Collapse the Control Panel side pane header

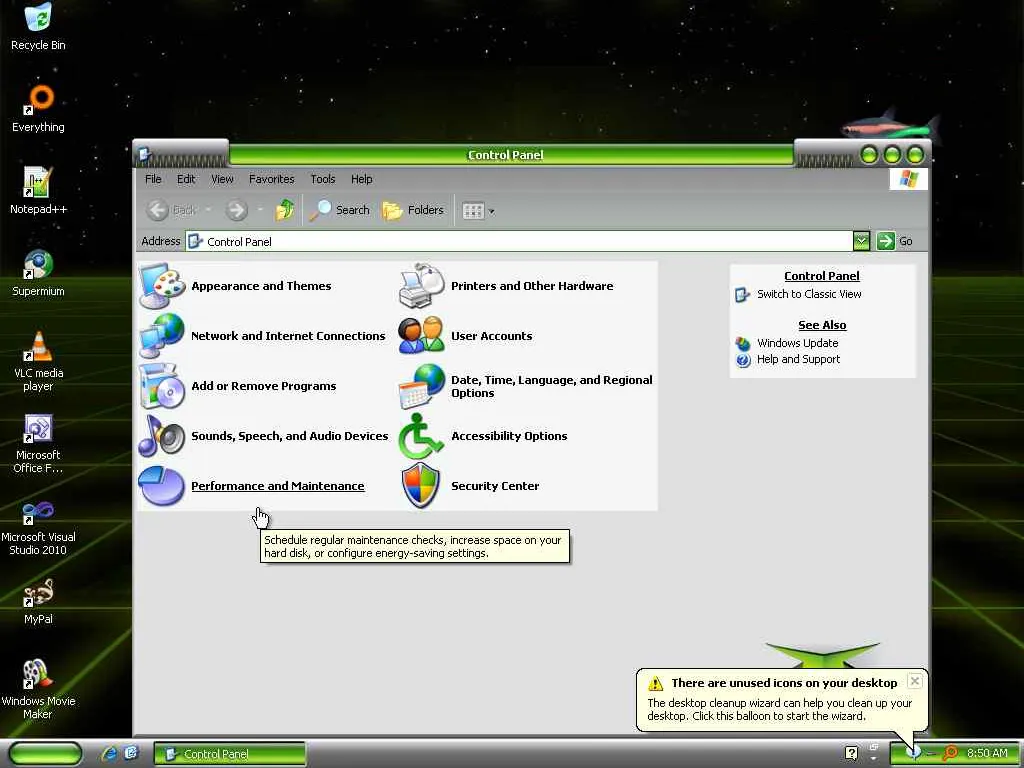tap(822, 276)
